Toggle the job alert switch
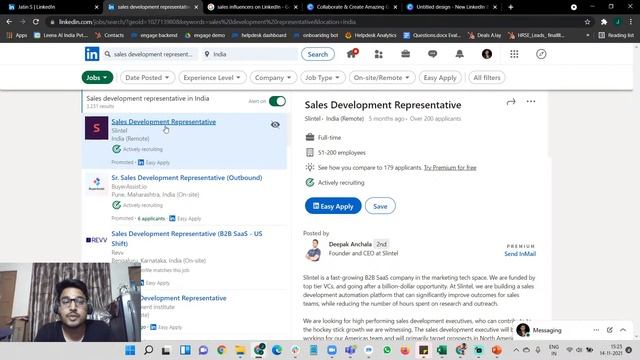Image resolution: width=640 pixels, height=360 pixels. pyautogui.click(x=278, y=101)
